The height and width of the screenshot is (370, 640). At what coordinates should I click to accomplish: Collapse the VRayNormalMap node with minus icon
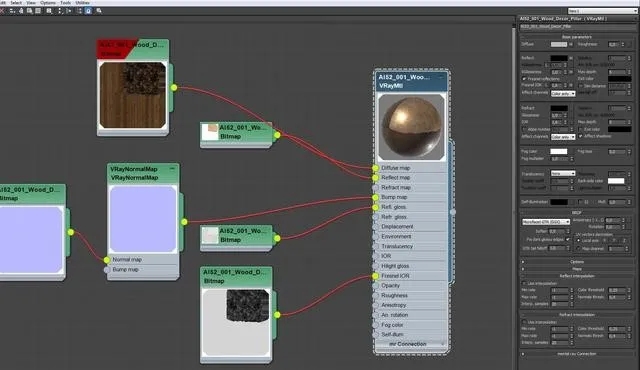point(172,168)
